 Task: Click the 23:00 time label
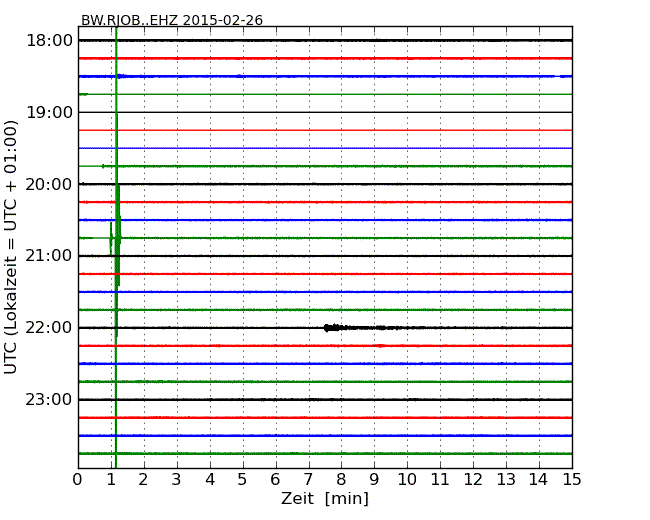coord(49,400)
